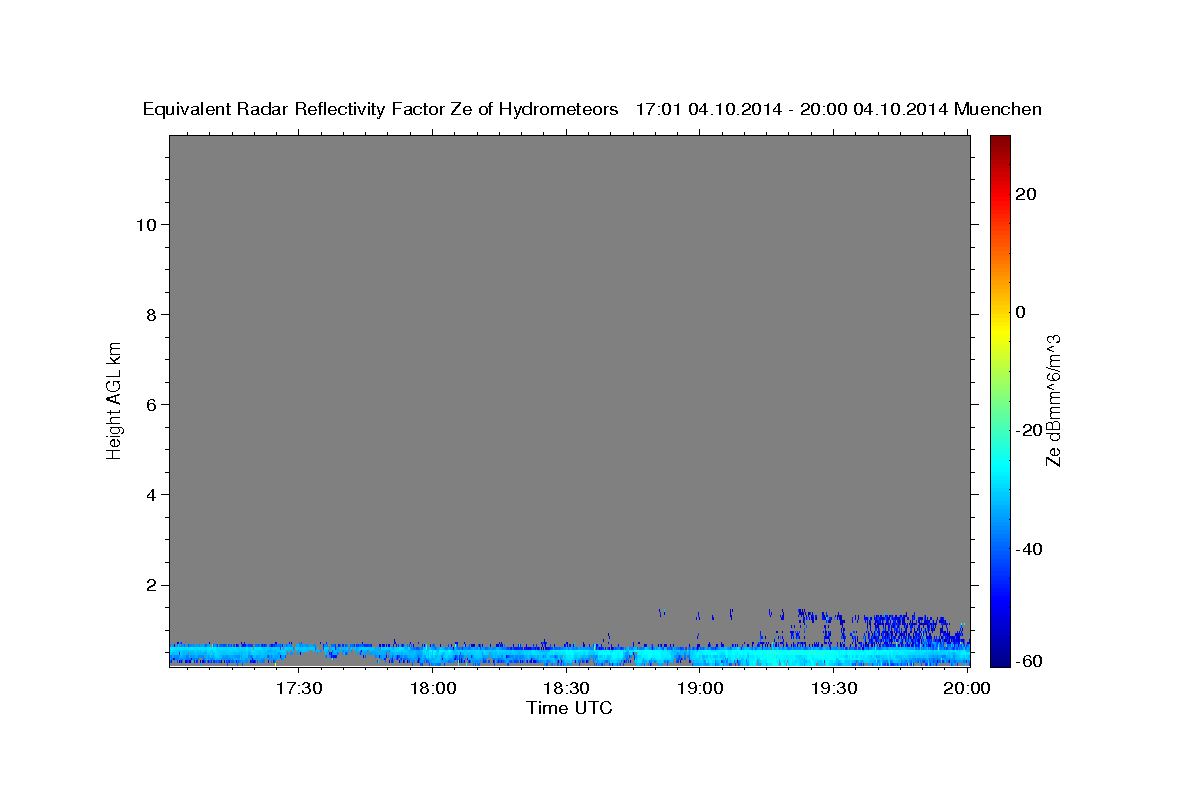The width and height of the screenshot is (1200, 800).
Task: Click the cyan reflectivity band near 19:30
Action: pyautogui.click(x=833, y=656)
